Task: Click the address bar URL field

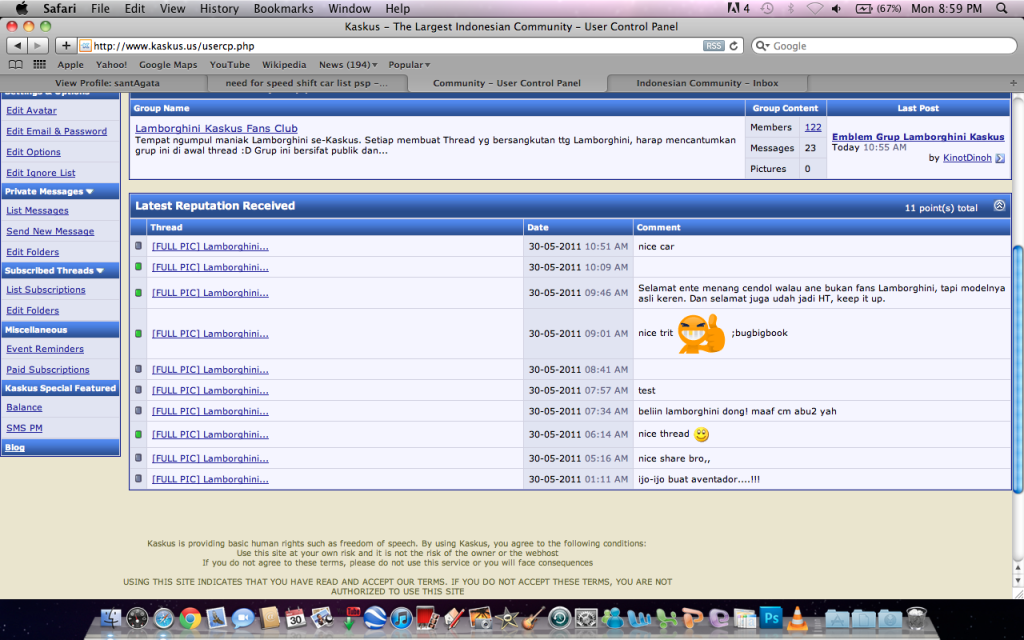Action: [x=410, y=46]
